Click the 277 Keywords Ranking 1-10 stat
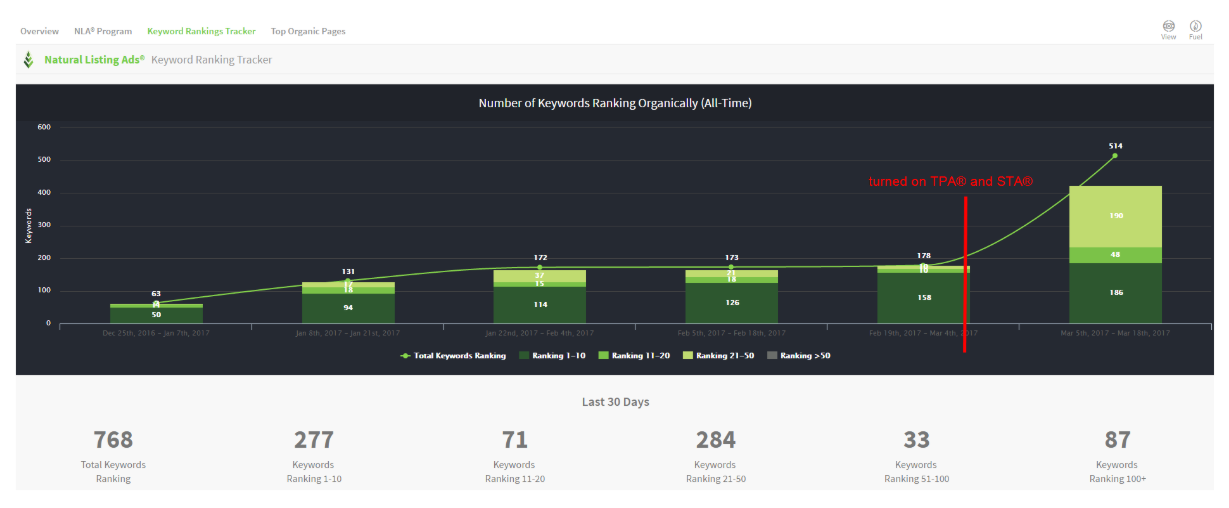This screenshot has width=1229, height=508. 314,456
